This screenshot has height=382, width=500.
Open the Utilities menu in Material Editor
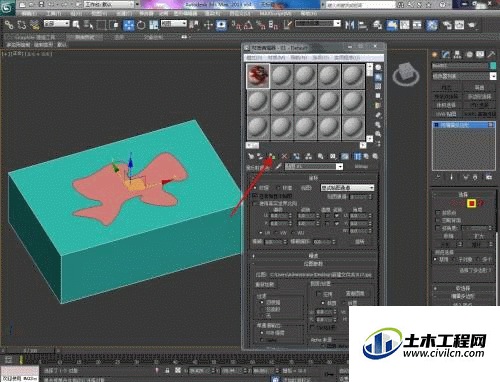click(x=347, y=58)
